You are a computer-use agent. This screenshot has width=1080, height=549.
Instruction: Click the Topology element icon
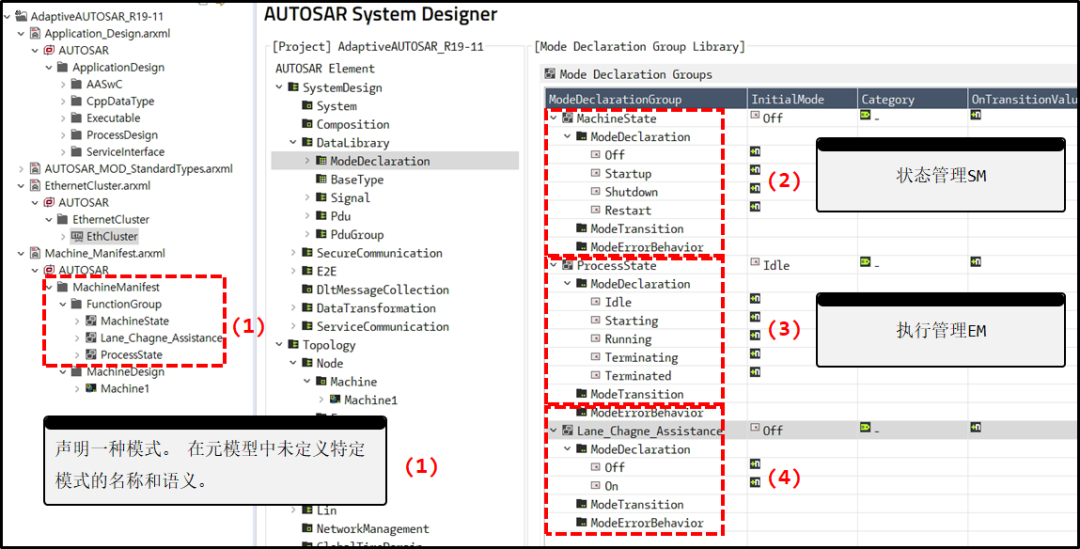(293, 345)
